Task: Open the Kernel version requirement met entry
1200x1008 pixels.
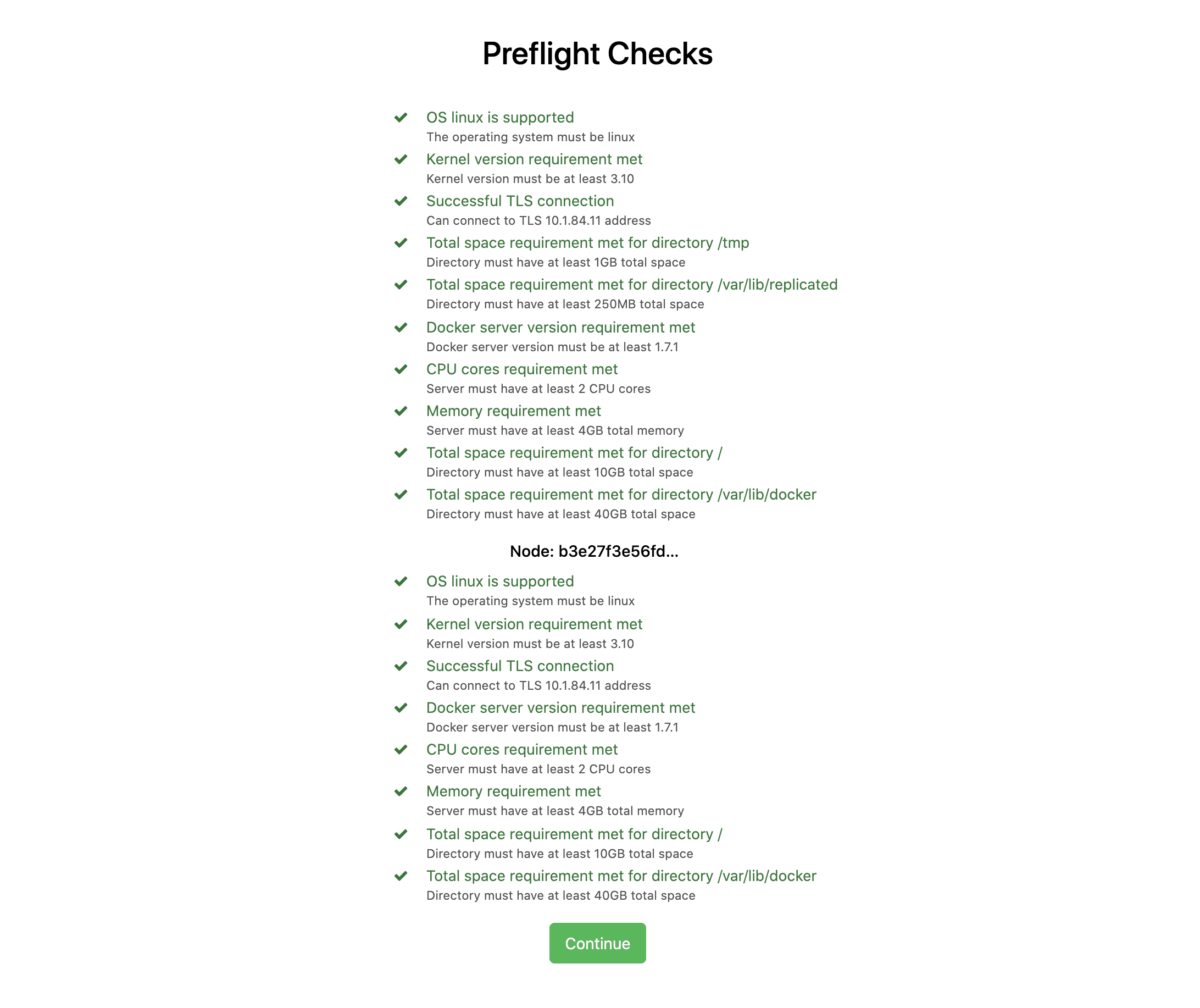Action: tap(535, 159)
